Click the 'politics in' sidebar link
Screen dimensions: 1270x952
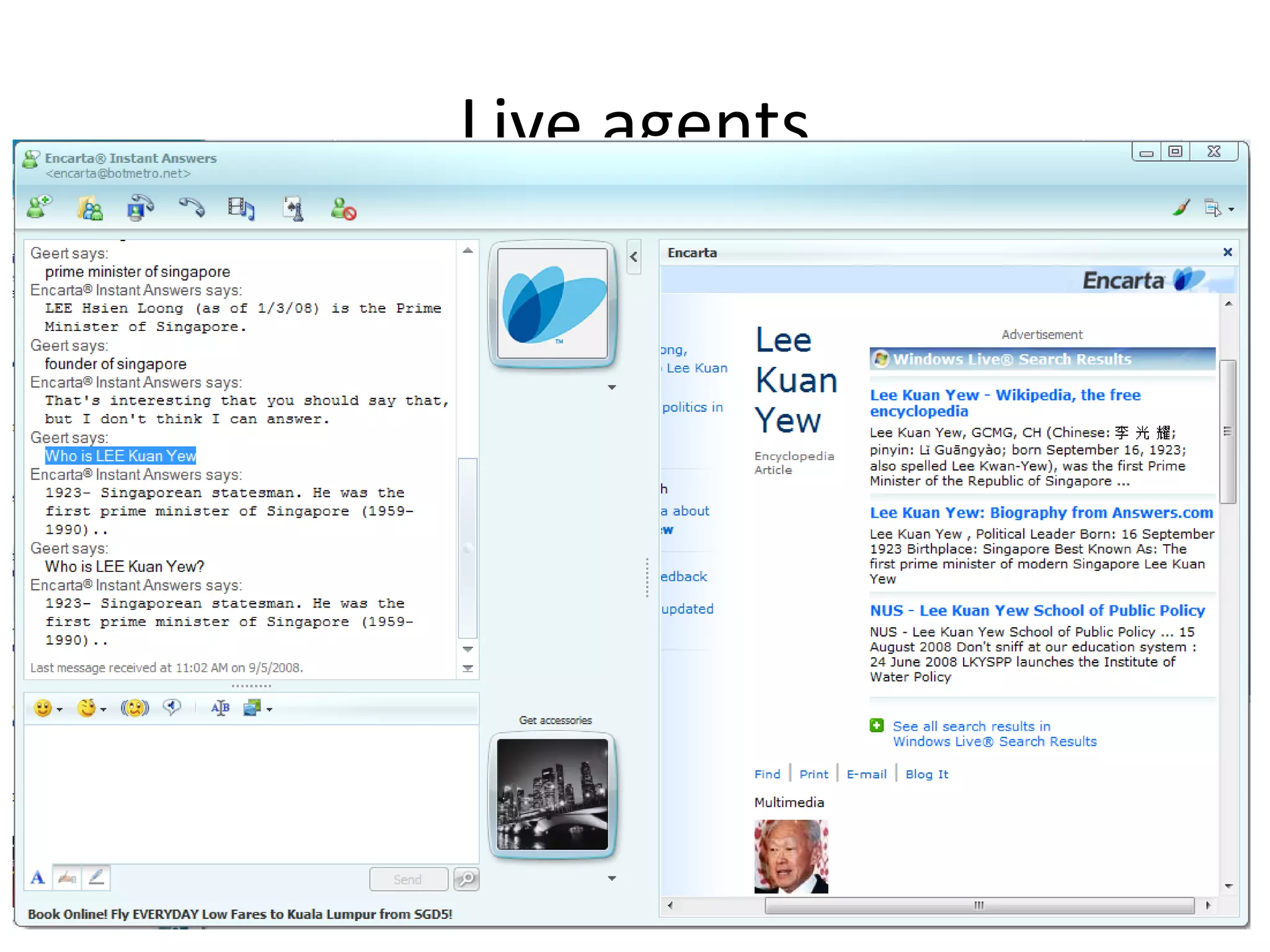point(693,407)
